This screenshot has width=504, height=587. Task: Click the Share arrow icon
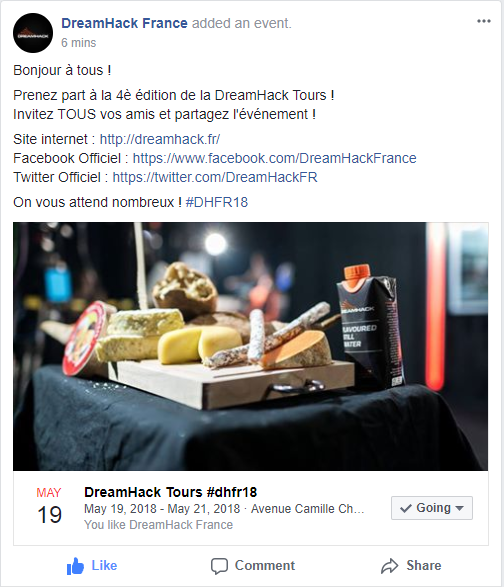(390, 566)
